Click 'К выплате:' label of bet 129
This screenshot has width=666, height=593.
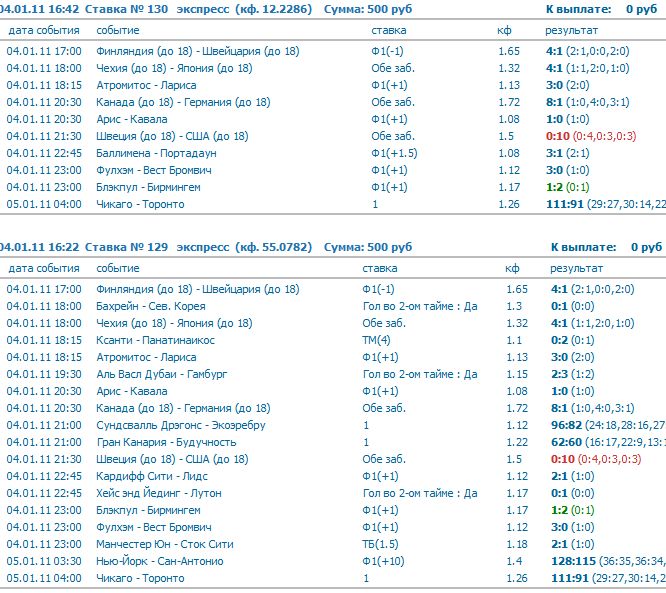(584, 247)
